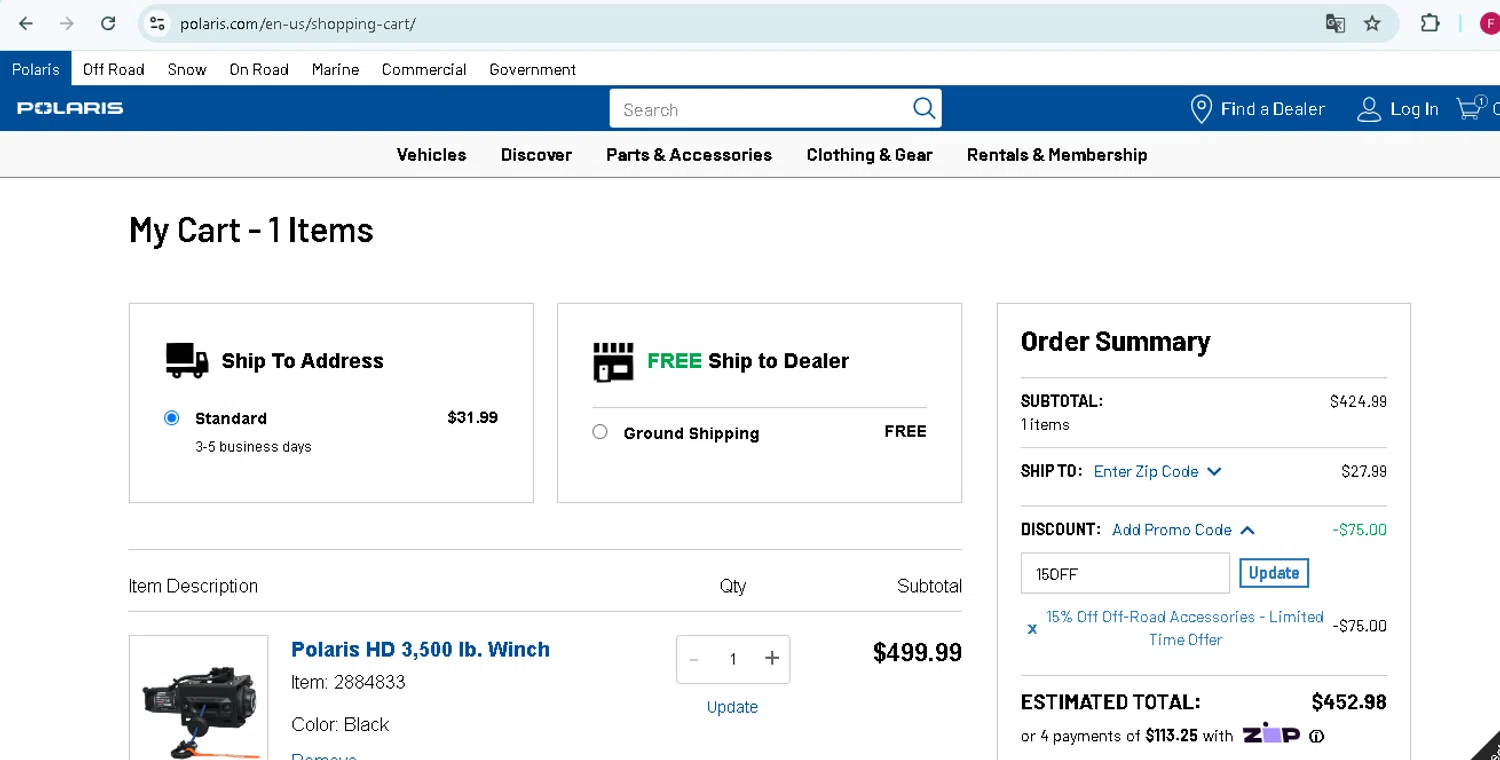
Task: Switch to the Commercial tab
Action: (424, 69)
